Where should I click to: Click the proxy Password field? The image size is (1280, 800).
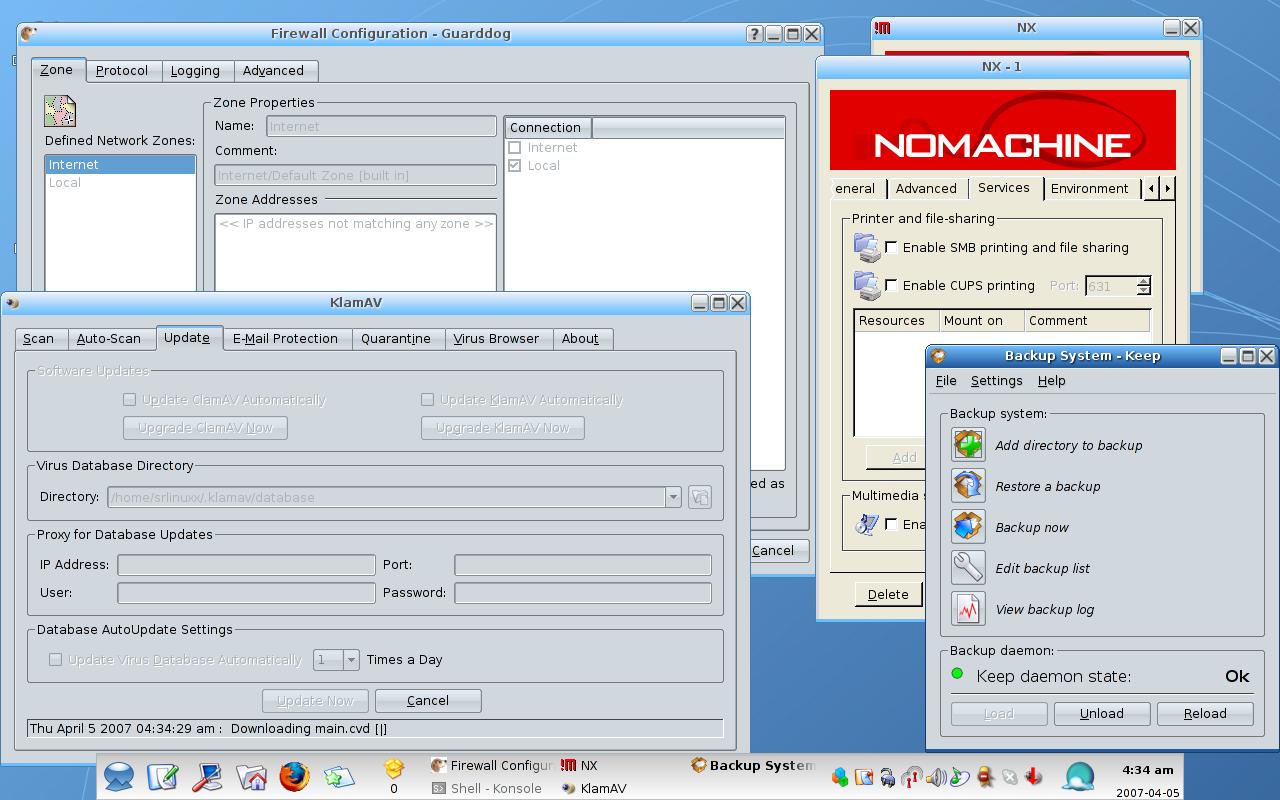(583, 593)
